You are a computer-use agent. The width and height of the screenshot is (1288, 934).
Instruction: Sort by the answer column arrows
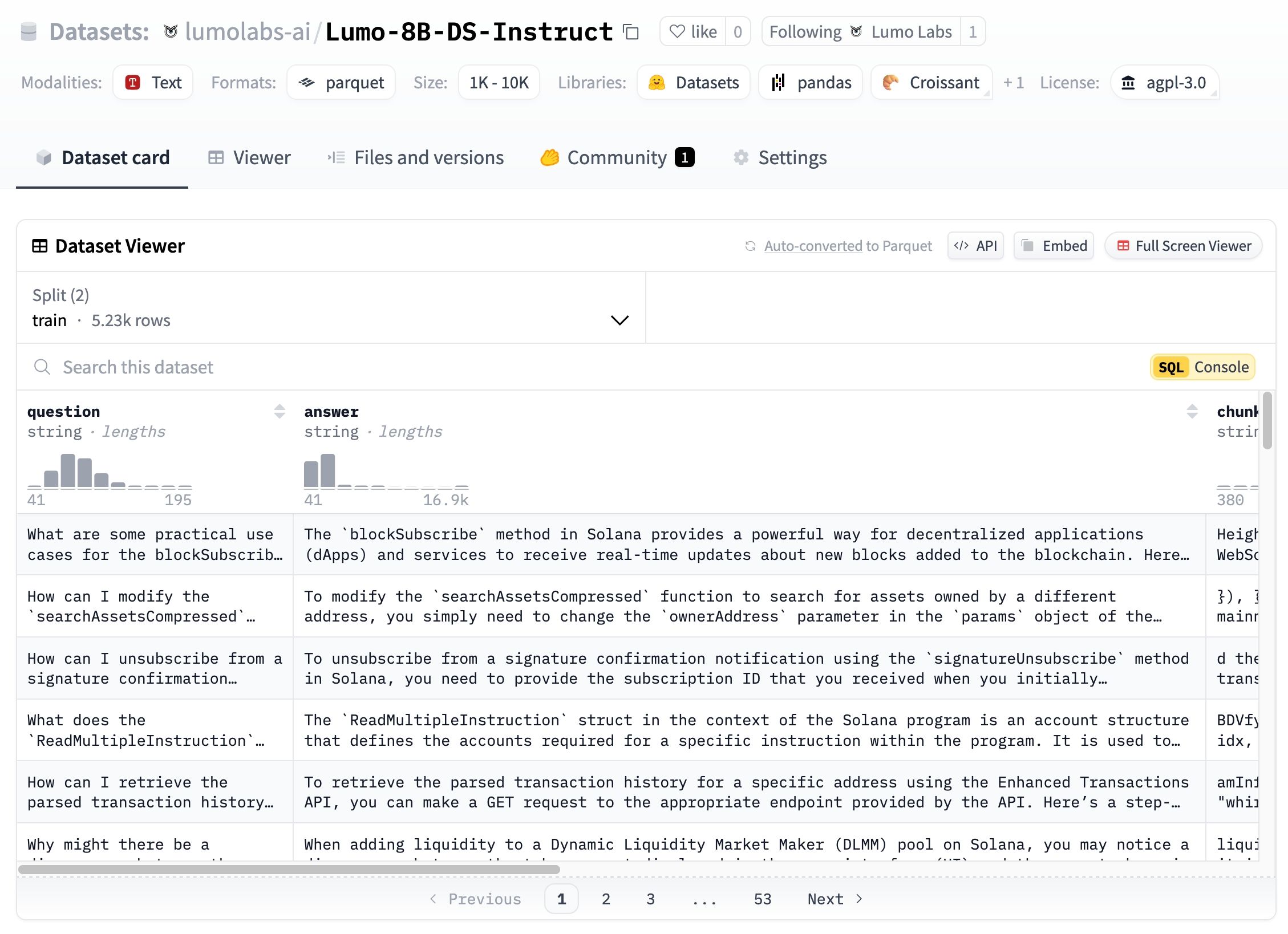click(x=1192, y=411)
